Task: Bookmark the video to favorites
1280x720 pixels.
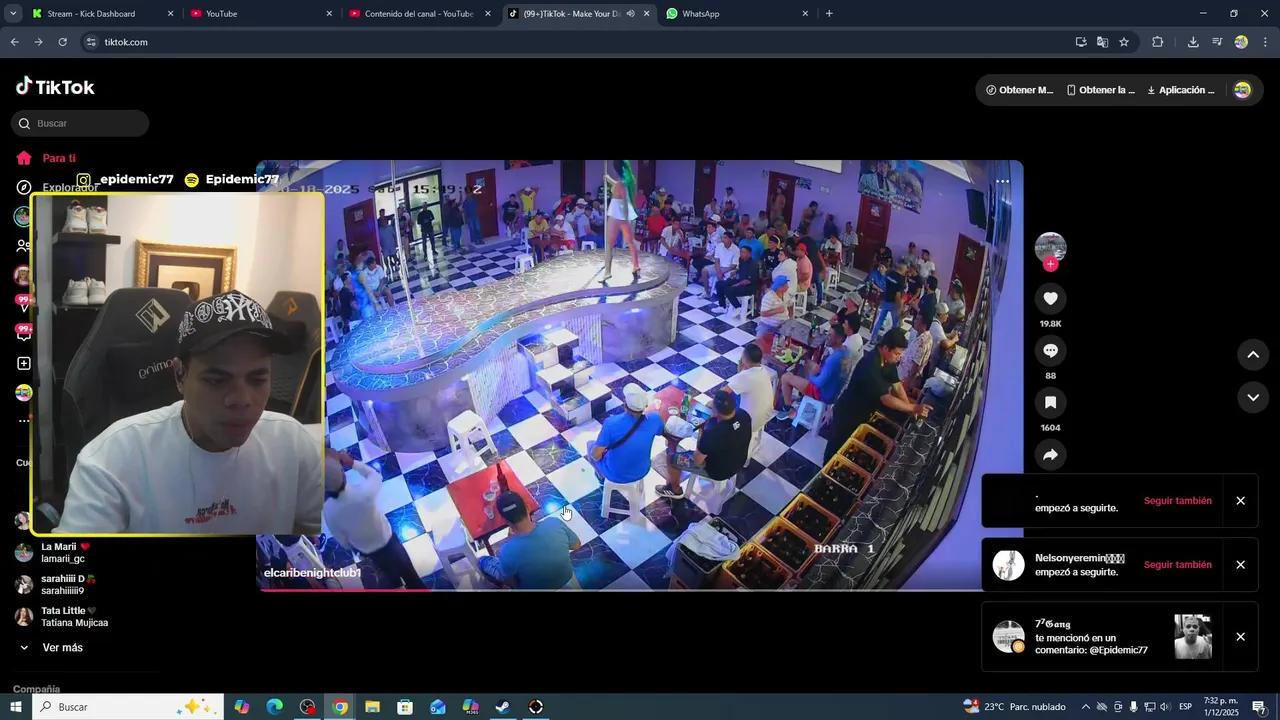Action: pos(1050,403)
